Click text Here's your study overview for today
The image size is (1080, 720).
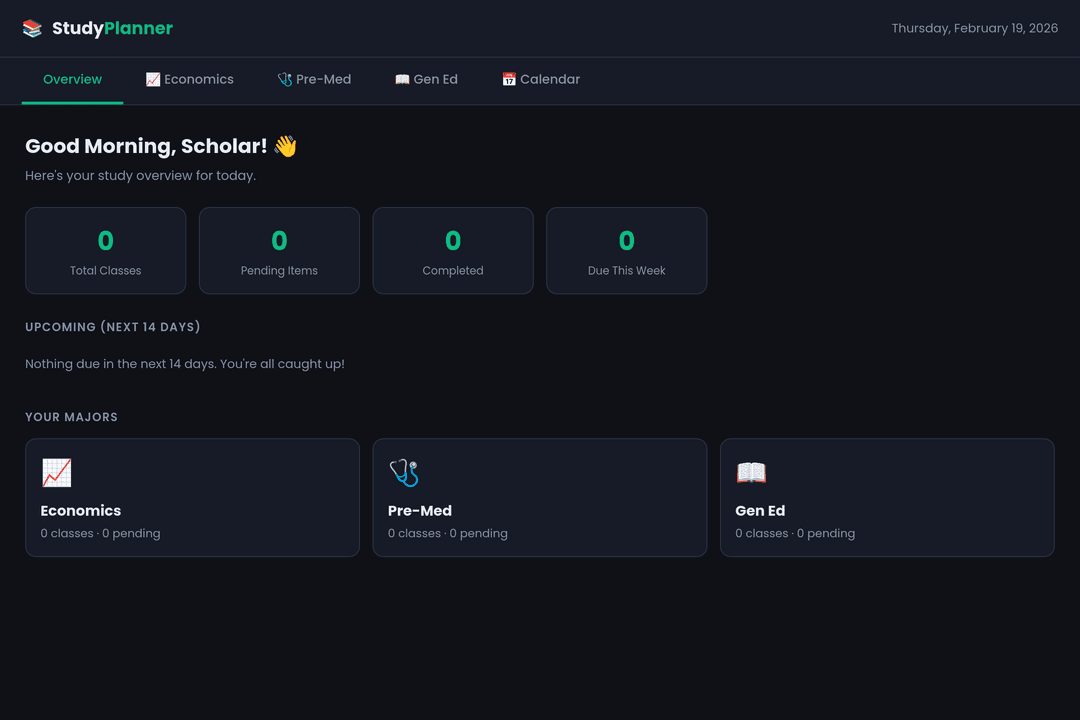coord(141,176)
